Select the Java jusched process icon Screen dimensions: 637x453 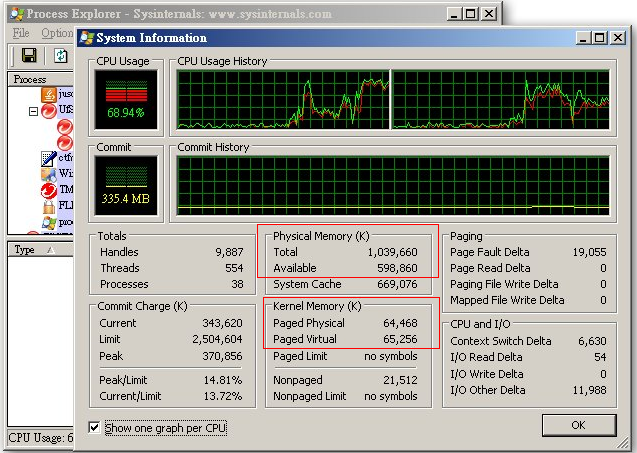coord(49,94)
